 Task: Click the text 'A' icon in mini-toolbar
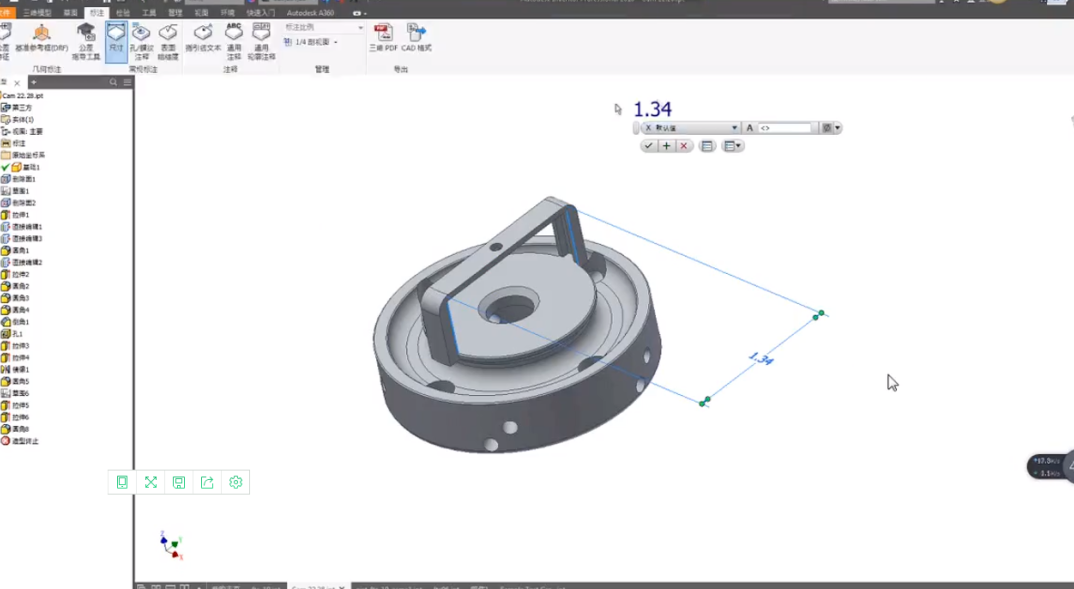pos(749,128)
